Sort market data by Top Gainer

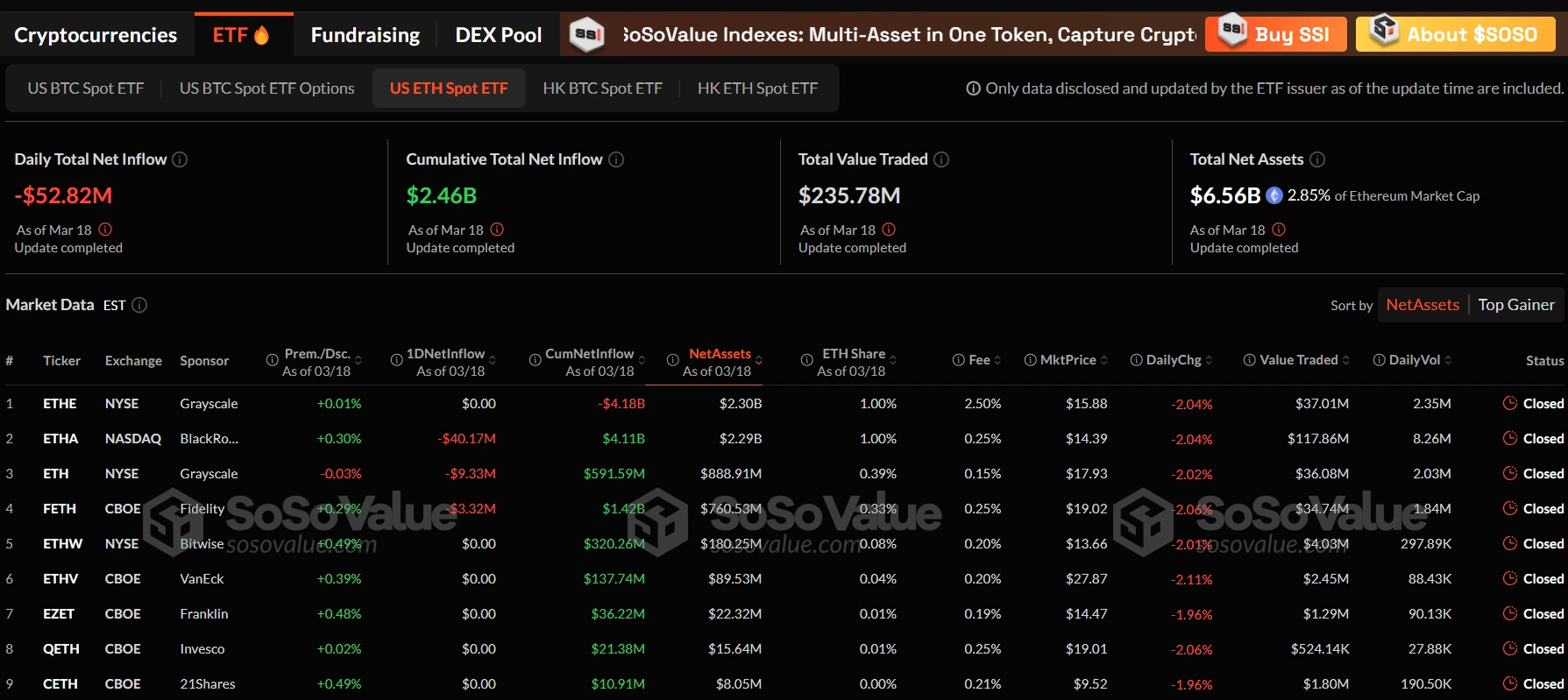(x=1516, y=305)
